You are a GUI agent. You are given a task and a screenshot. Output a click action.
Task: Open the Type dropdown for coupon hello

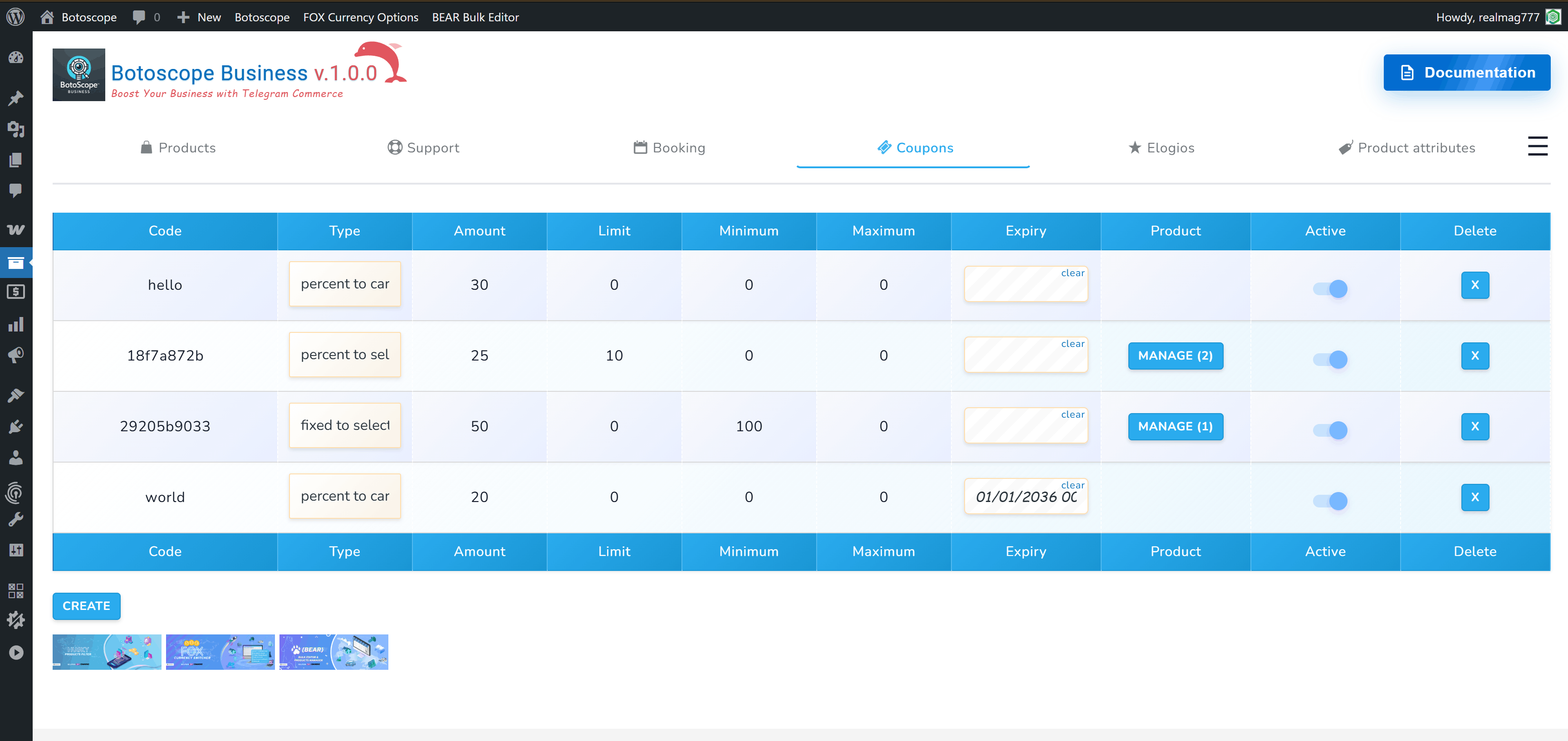click(x=344, y=283)
